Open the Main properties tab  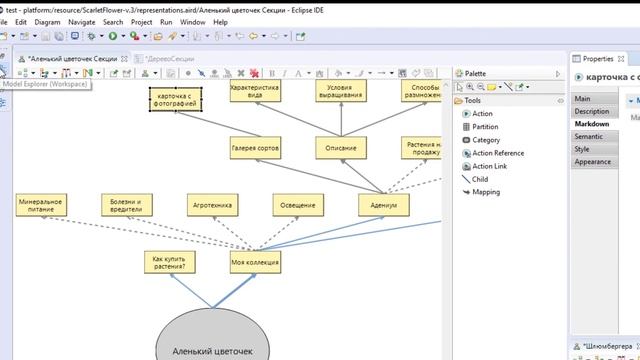(594, 98)
